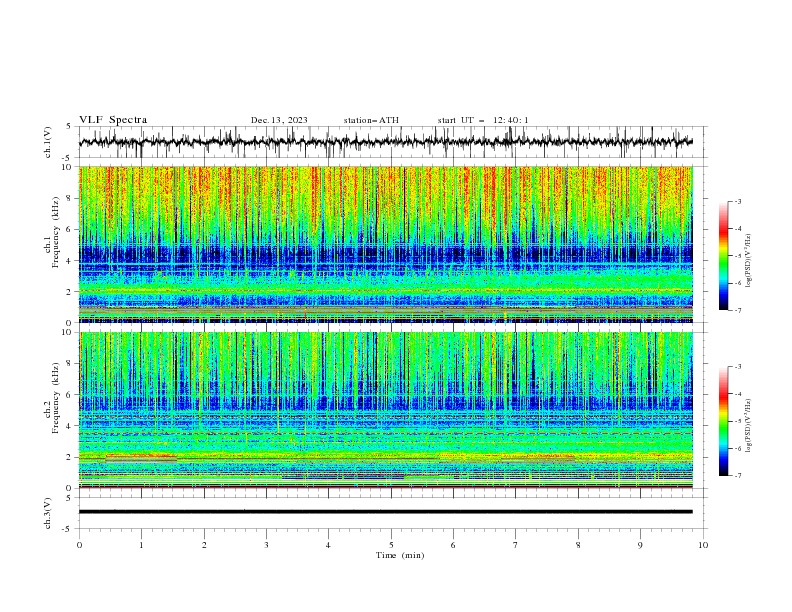Click the ch.1 spectrogram color bar

(723, 256)
